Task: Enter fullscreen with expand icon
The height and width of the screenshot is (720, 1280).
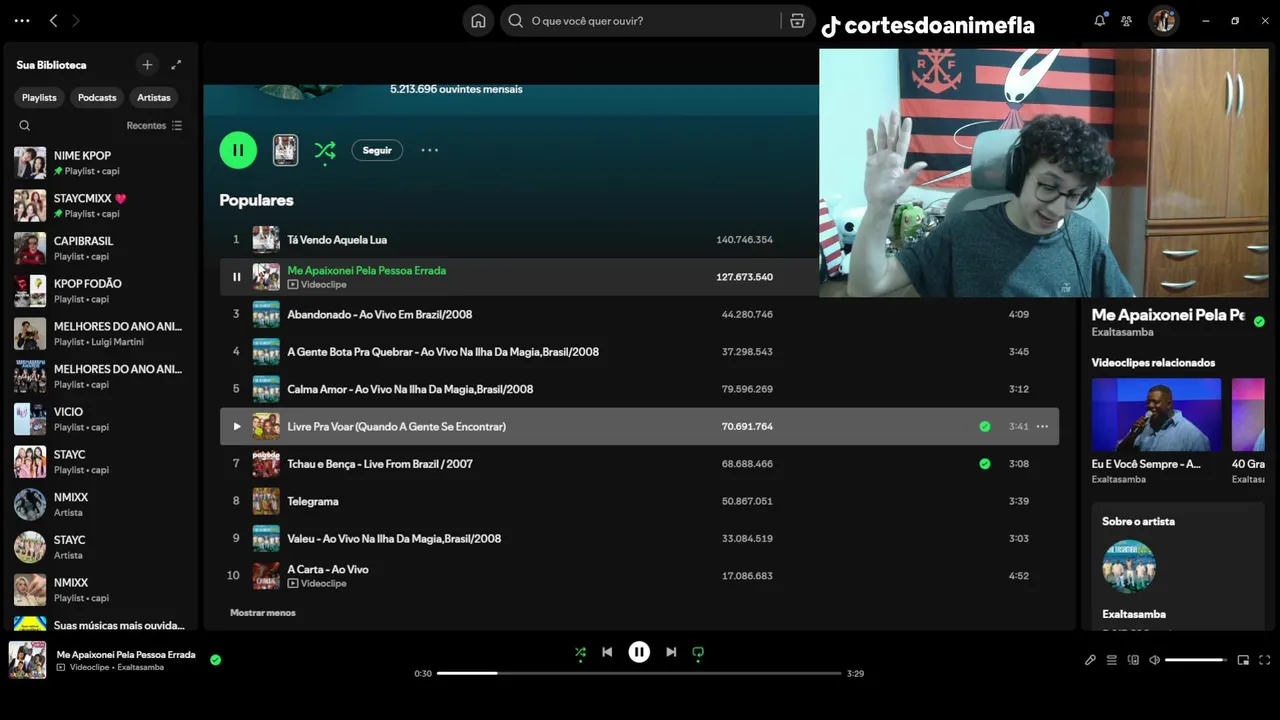Action: pos(1264,660)
